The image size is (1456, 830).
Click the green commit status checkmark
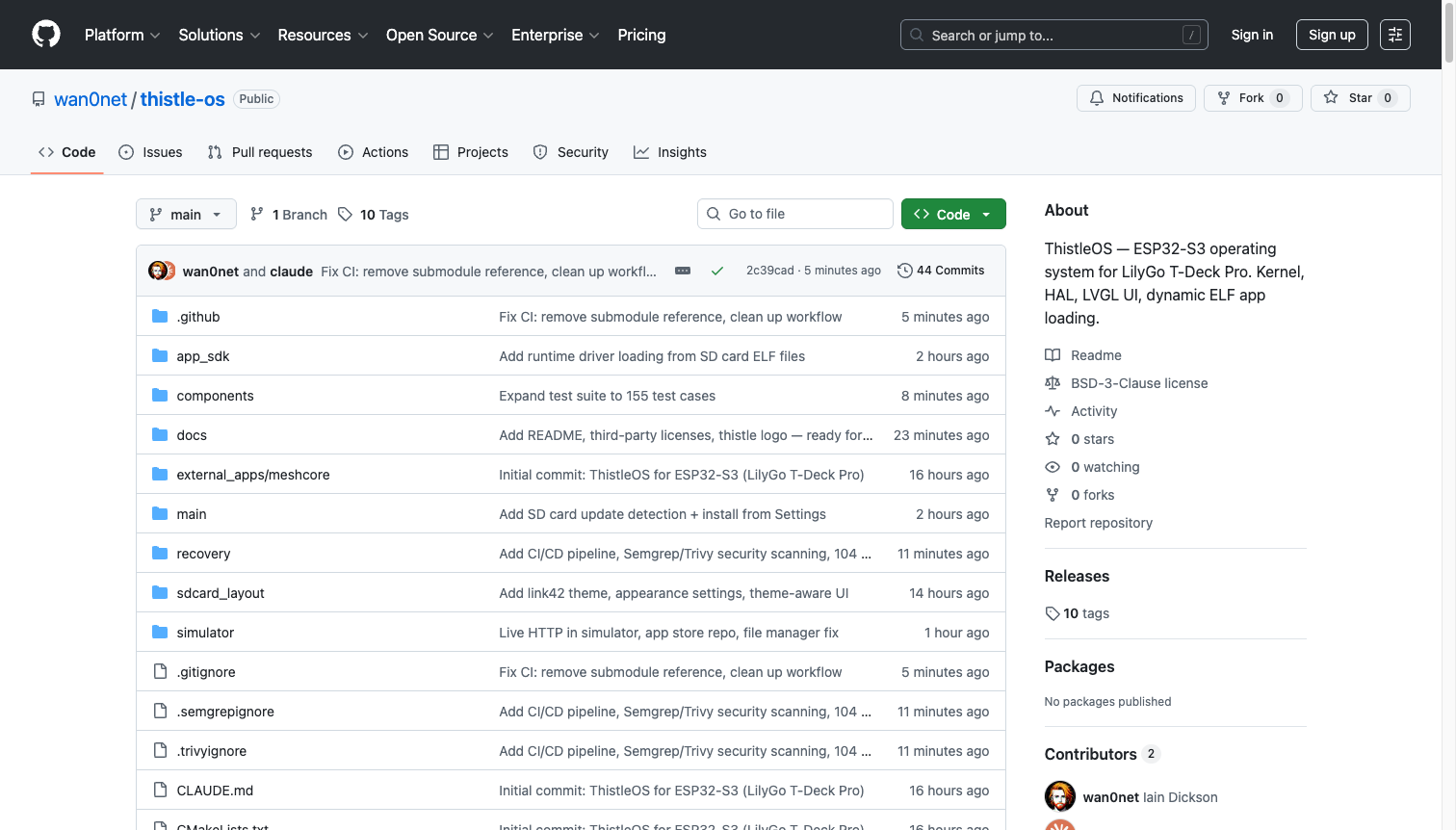(717, 272)
